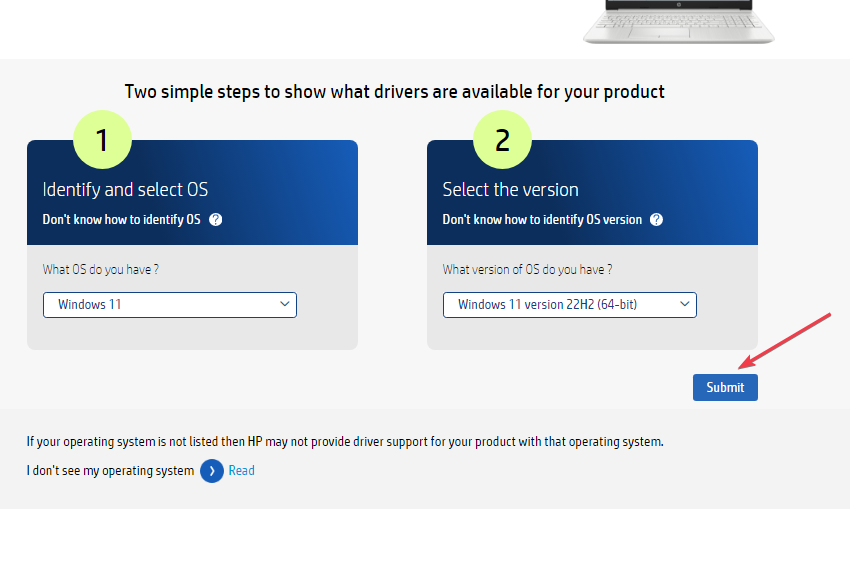Click the Select the version heading
The height and width of the screenshot is (581, 850).
pos(511,190)
